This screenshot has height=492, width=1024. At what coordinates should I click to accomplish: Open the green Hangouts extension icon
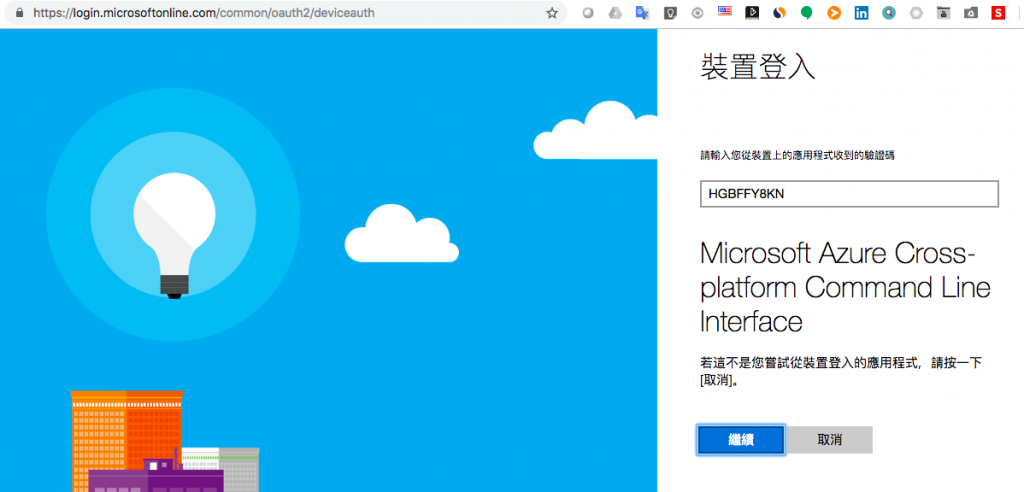[x=807, y=12]
